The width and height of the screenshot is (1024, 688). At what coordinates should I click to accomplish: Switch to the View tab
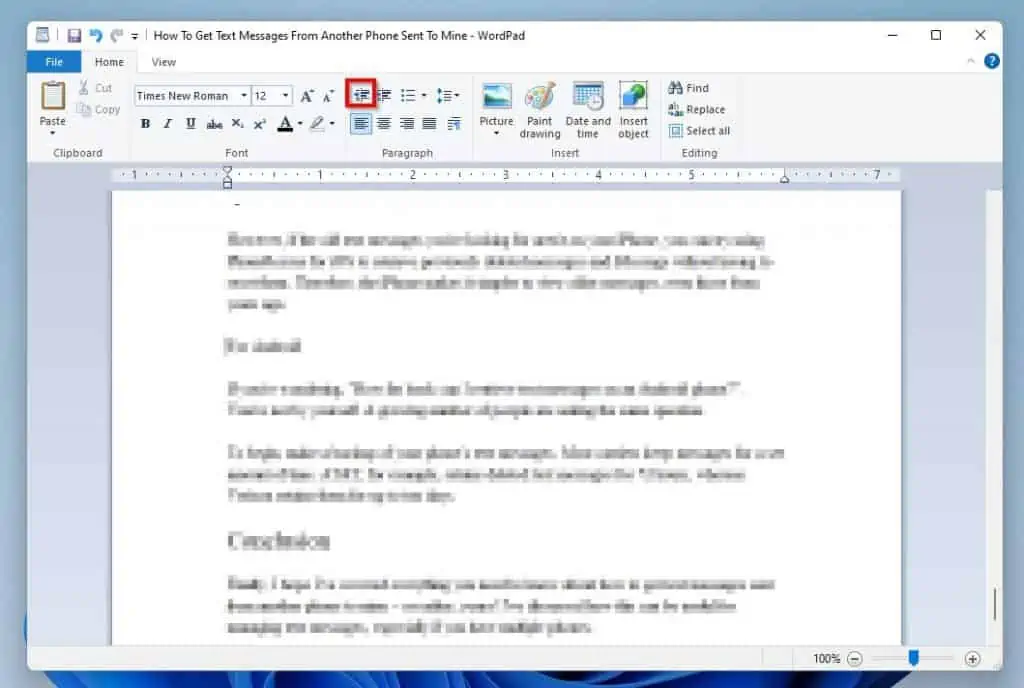[x=163, y=62]
